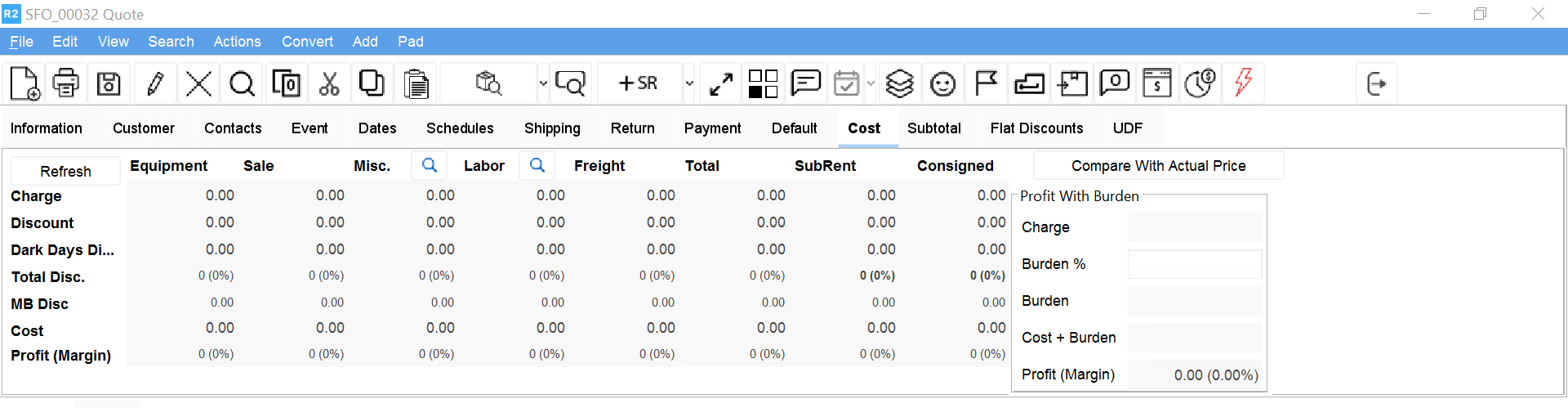Open dropdown arrow beside inventory search icon
This screenshot has height=408, width=1568.
click(x=543, y=83)
